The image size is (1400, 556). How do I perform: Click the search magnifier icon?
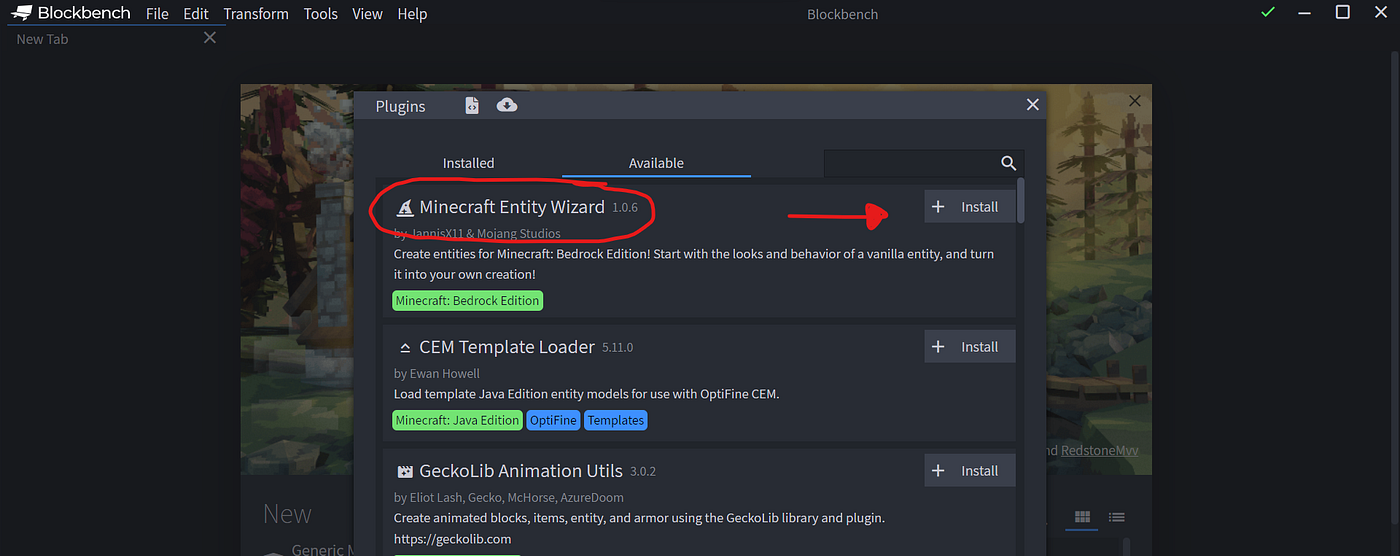[x=1008, y=163]
